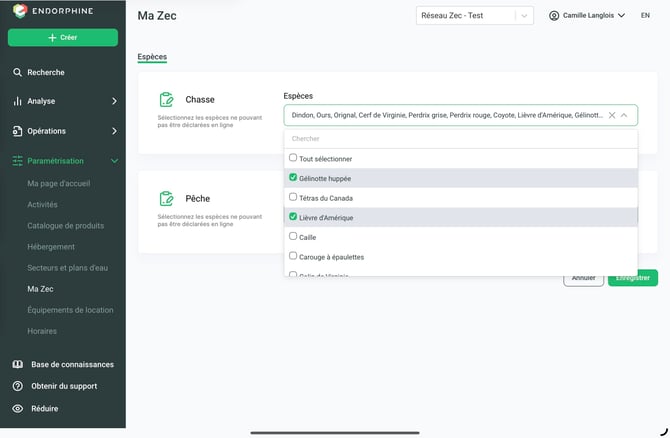Uncheck the Lièvre d'Amérique checkbox
The image size is (670, 438).
click(293, 217)
